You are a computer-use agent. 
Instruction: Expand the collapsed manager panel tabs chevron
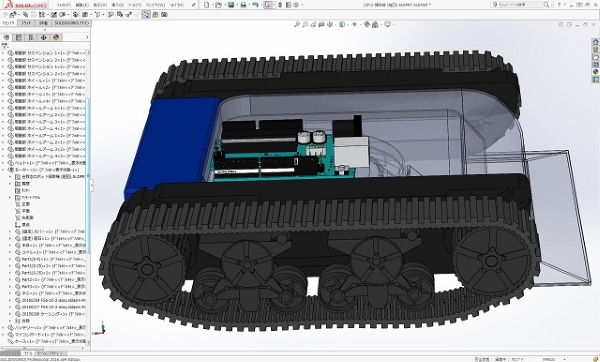coord(87,38)
